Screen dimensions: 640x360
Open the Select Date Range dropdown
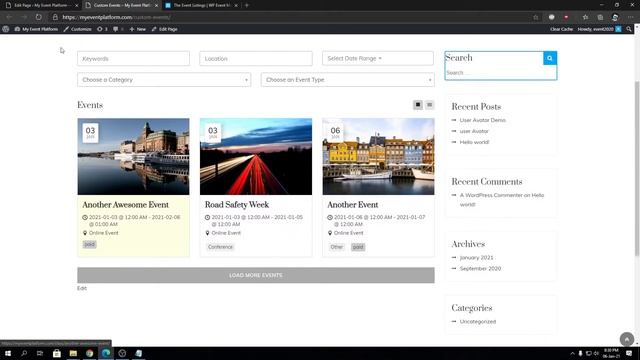[378, 58]
